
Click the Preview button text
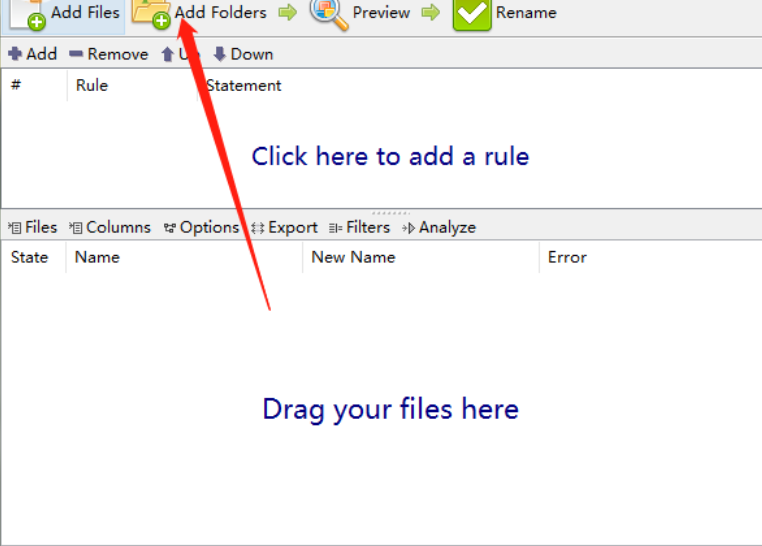click(x=381, y=13)
